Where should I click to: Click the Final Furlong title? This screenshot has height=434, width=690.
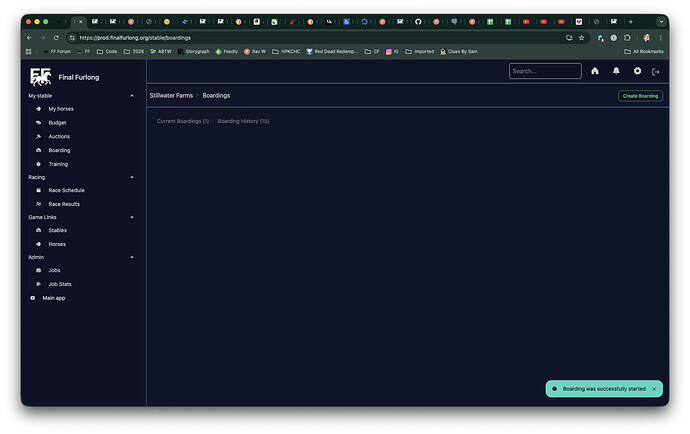point(79,77)
